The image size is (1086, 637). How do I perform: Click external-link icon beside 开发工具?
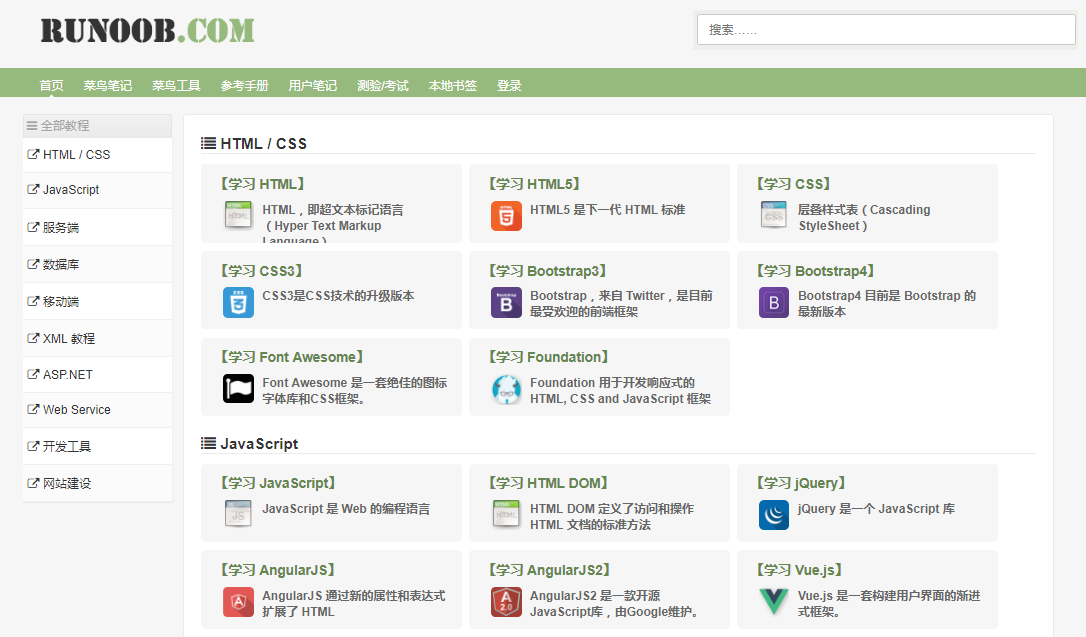[33, 446]
